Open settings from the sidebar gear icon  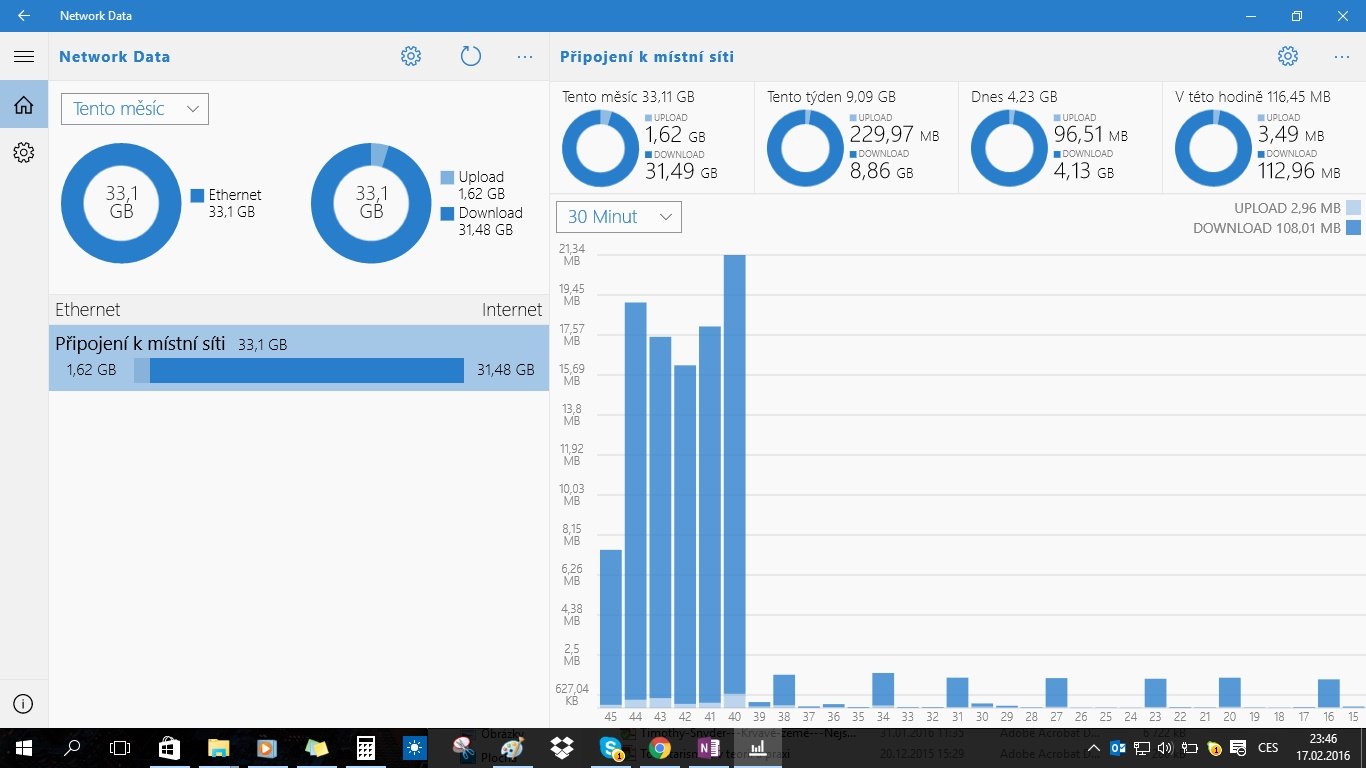[x=24, y=152]
